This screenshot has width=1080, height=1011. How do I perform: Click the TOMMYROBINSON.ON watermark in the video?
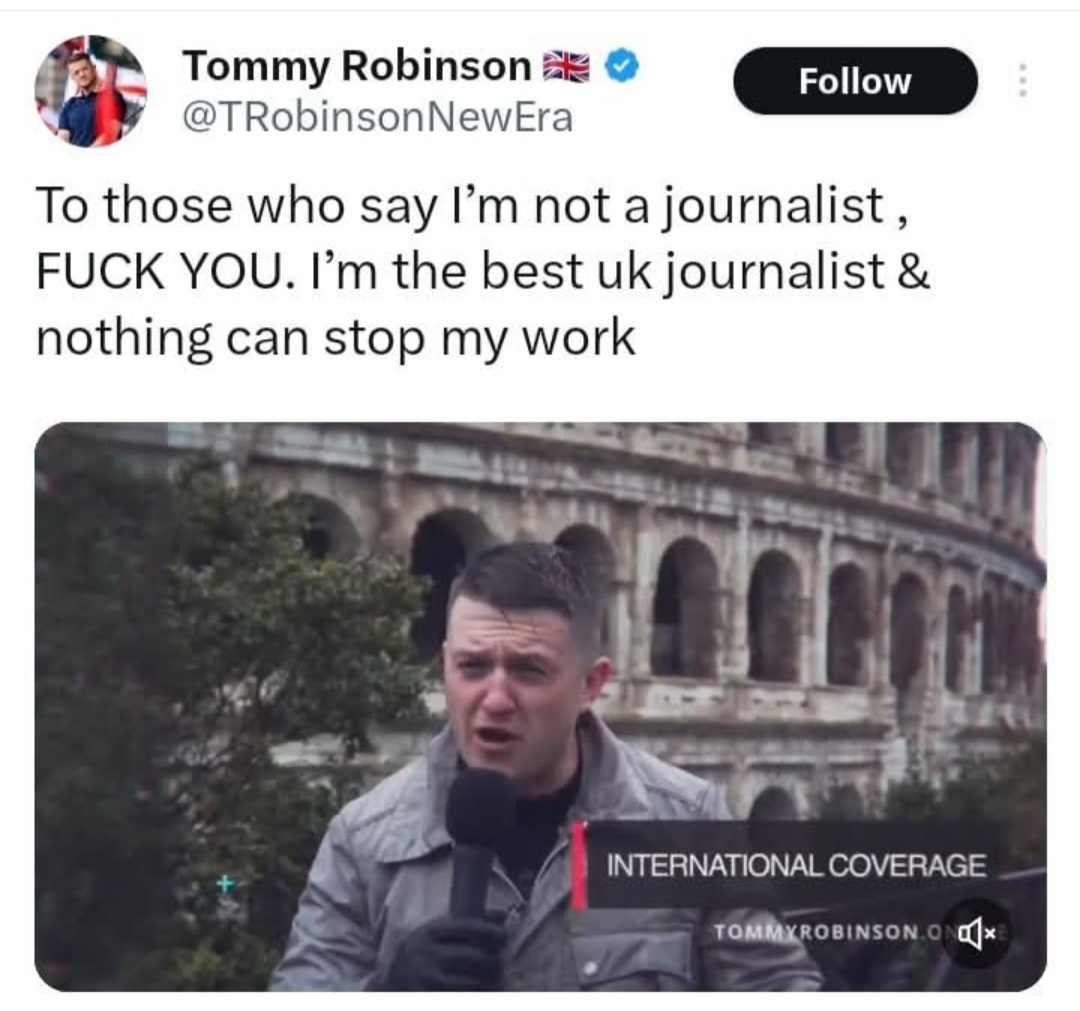tap(827, 932)
